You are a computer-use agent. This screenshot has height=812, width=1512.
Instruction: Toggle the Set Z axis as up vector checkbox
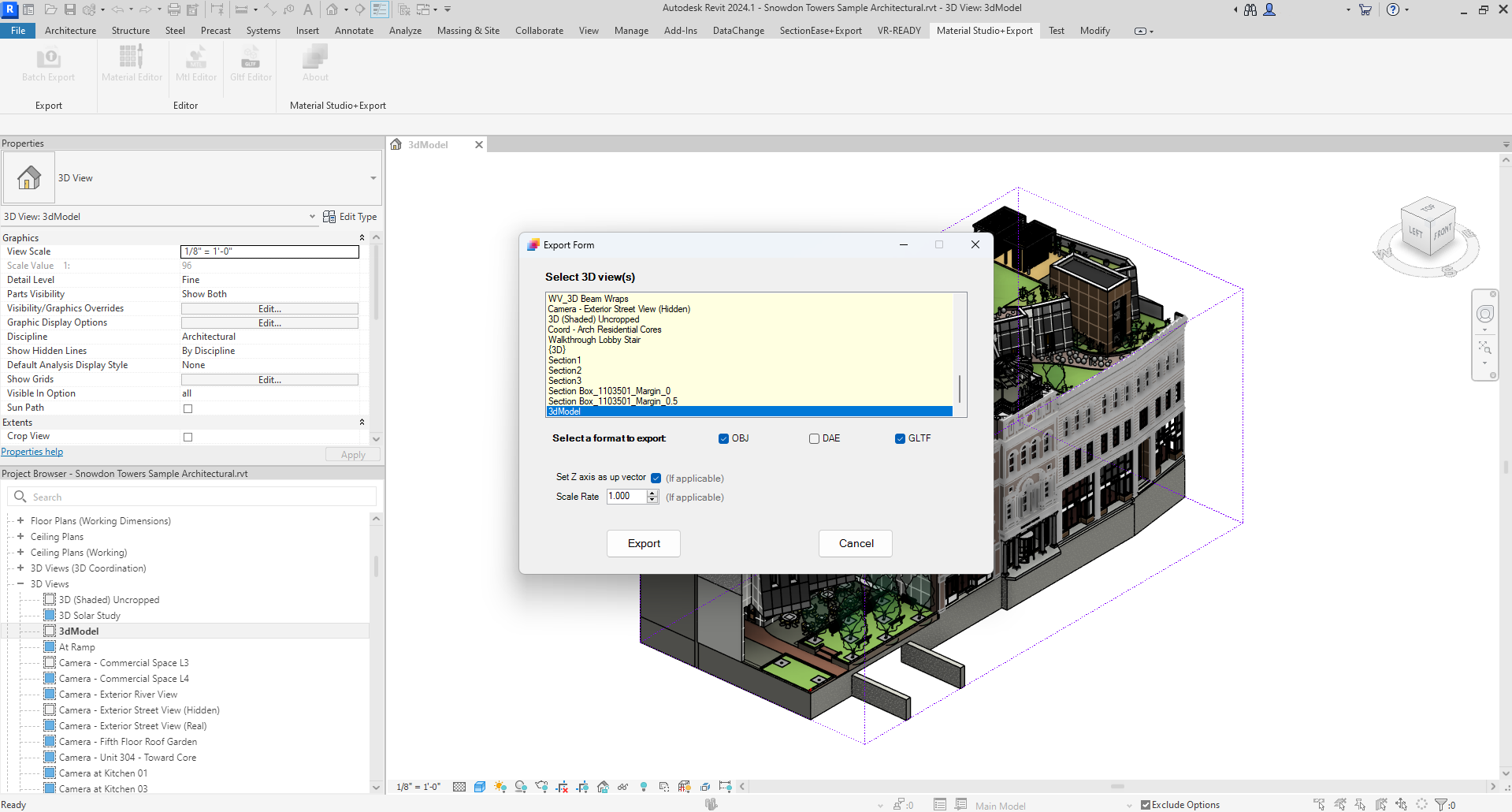(x=656, y=478)
